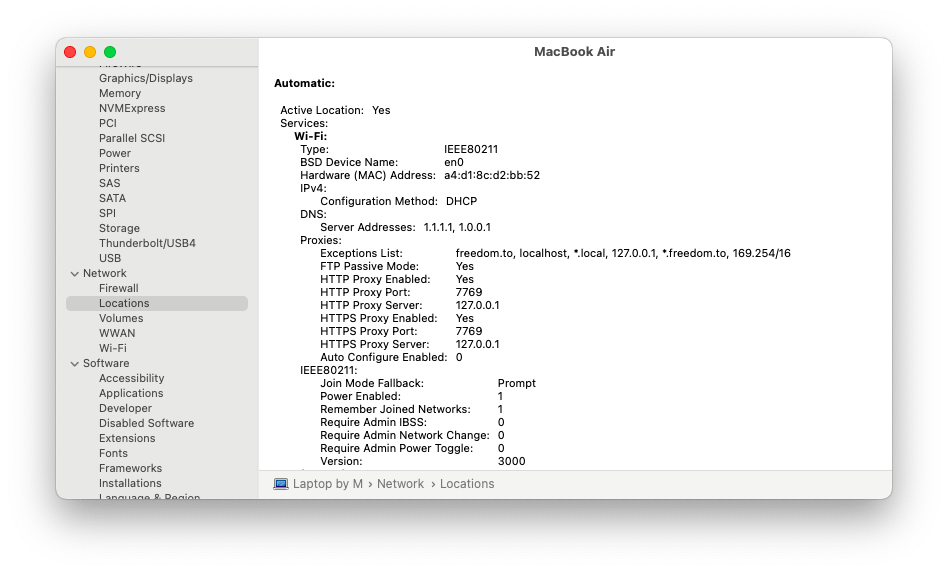Select USB in the sidebar
The height and width of the screenshot is (573, 948).
click(110, 258)
